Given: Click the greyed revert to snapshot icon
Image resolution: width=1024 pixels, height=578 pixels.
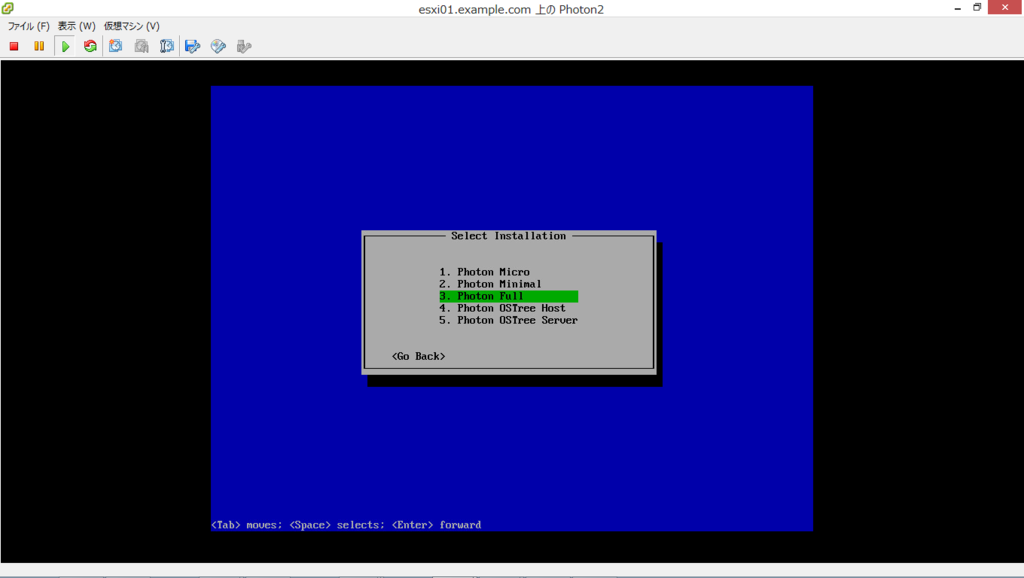Looking at the screenshot, I should point(141,46).
